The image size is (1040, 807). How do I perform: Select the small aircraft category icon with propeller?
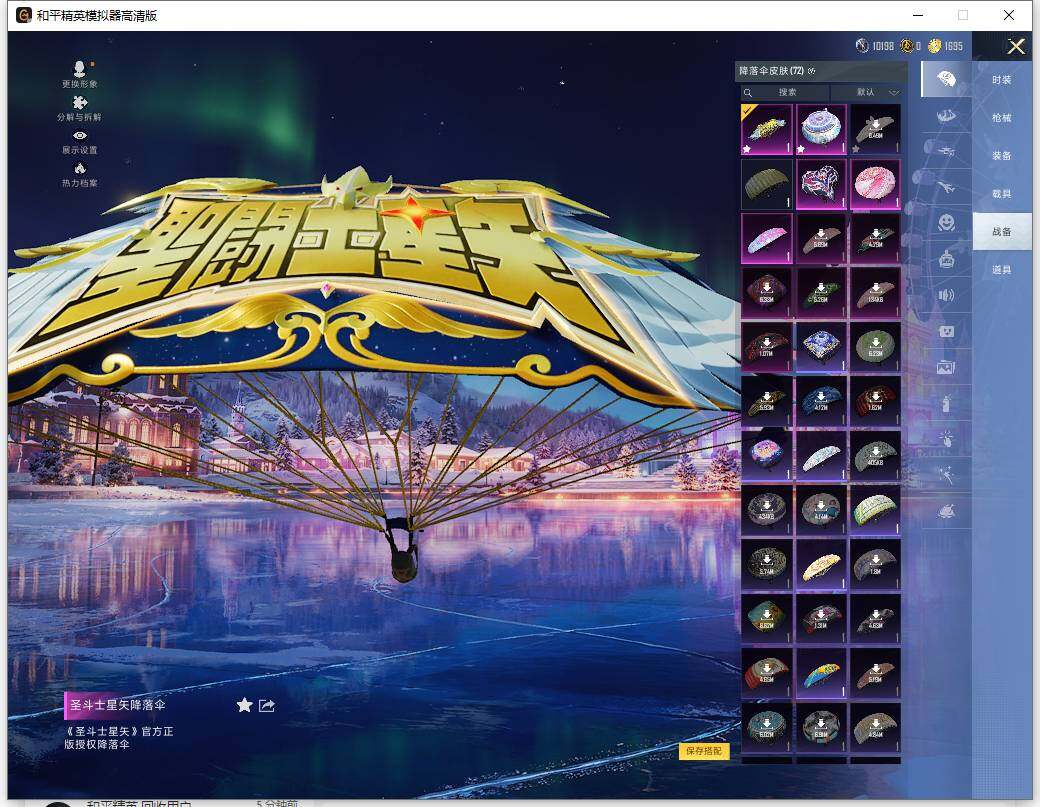click(946, 152)
